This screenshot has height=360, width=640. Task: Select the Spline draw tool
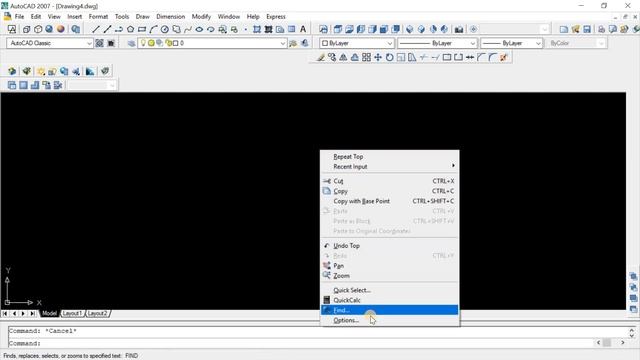click(188, 29)
